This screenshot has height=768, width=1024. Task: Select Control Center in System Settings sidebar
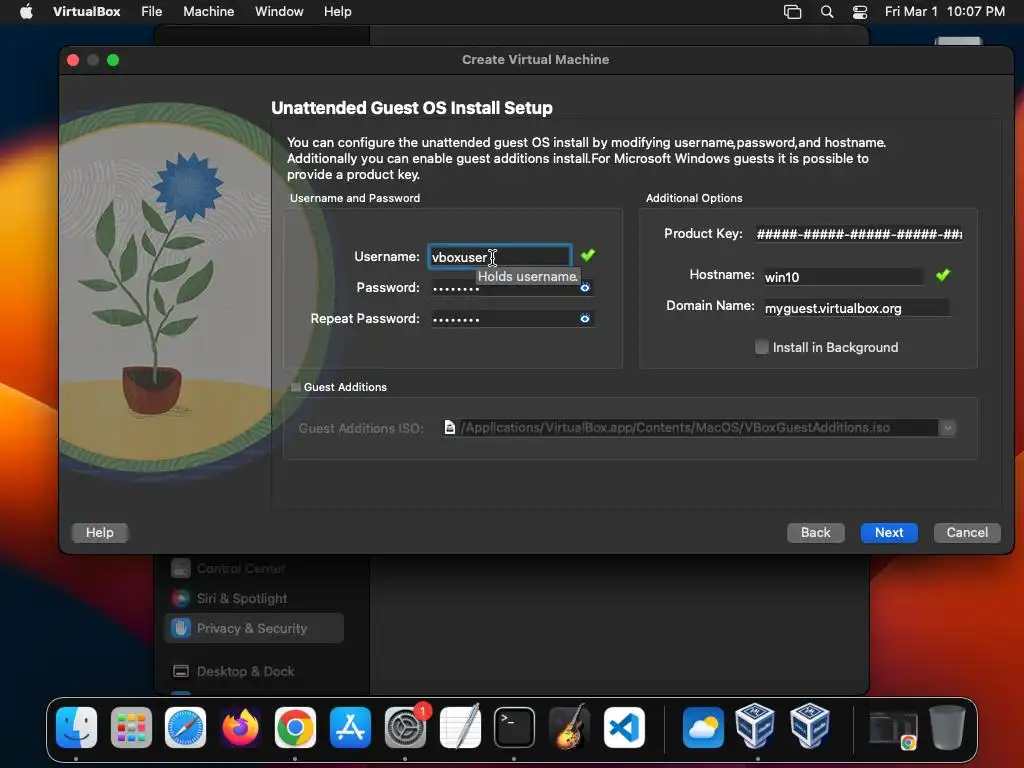click(x=254, y=568)
